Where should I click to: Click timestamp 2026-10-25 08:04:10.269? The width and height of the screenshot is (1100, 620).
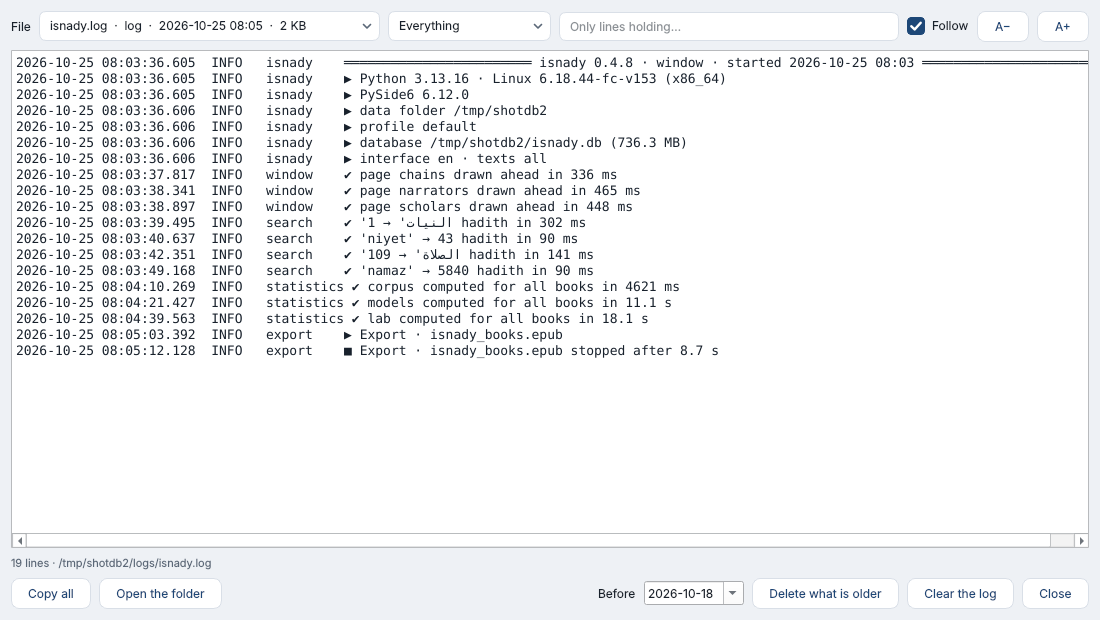[x=106, y=287]
